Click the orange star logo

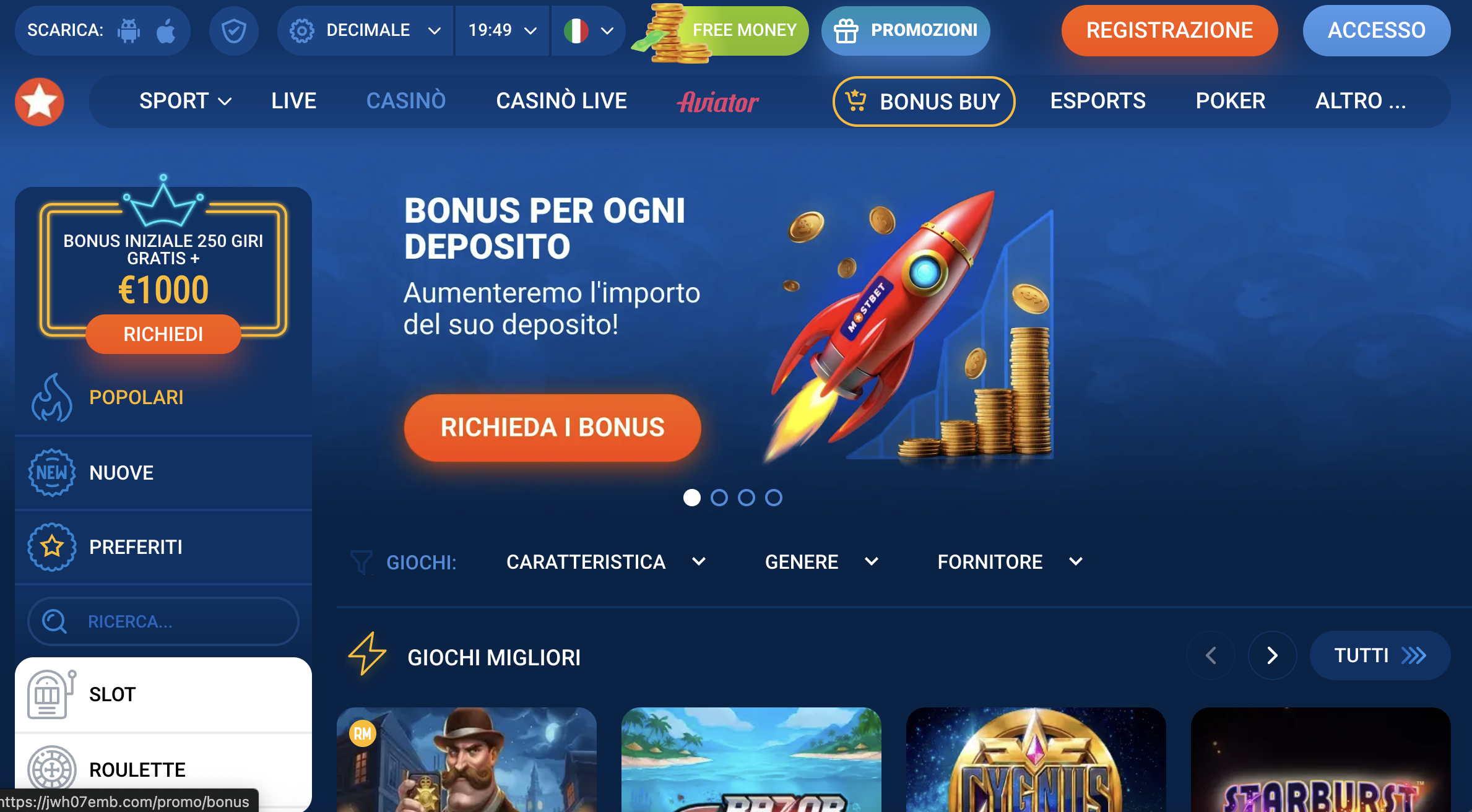40,101
